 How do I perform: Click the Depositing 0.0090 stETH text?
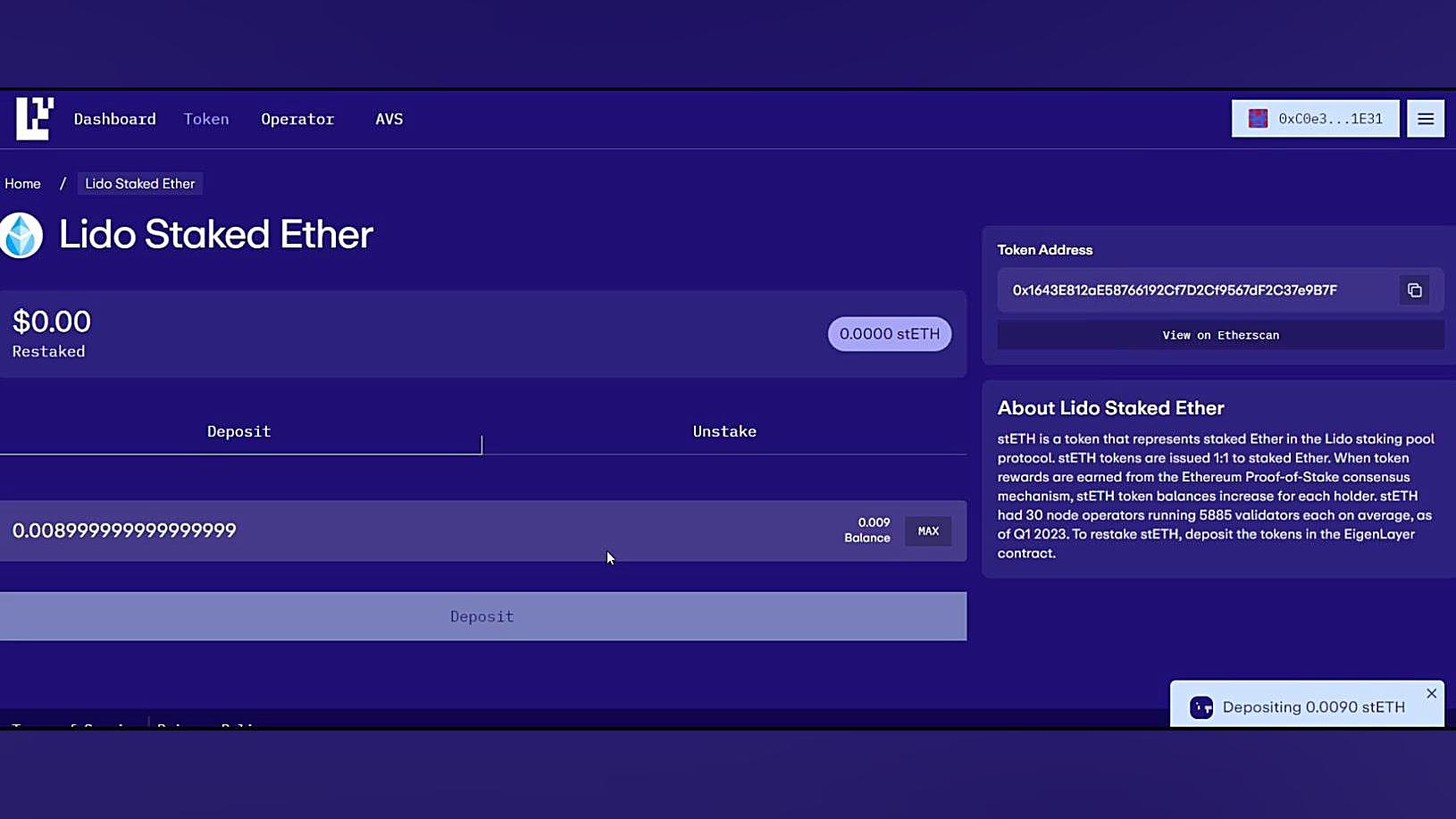[1313, 707]
